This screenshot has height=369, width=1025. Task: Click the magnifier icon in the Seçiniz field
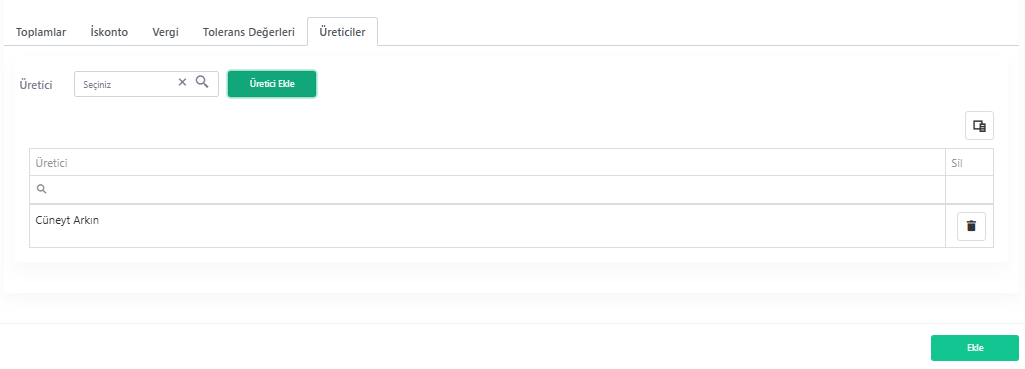coord(202,82)
